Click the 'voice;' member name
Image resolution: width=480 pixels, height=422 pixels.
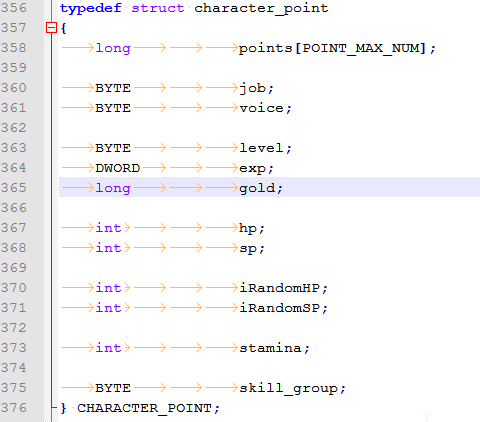click(x=265, y=108)
